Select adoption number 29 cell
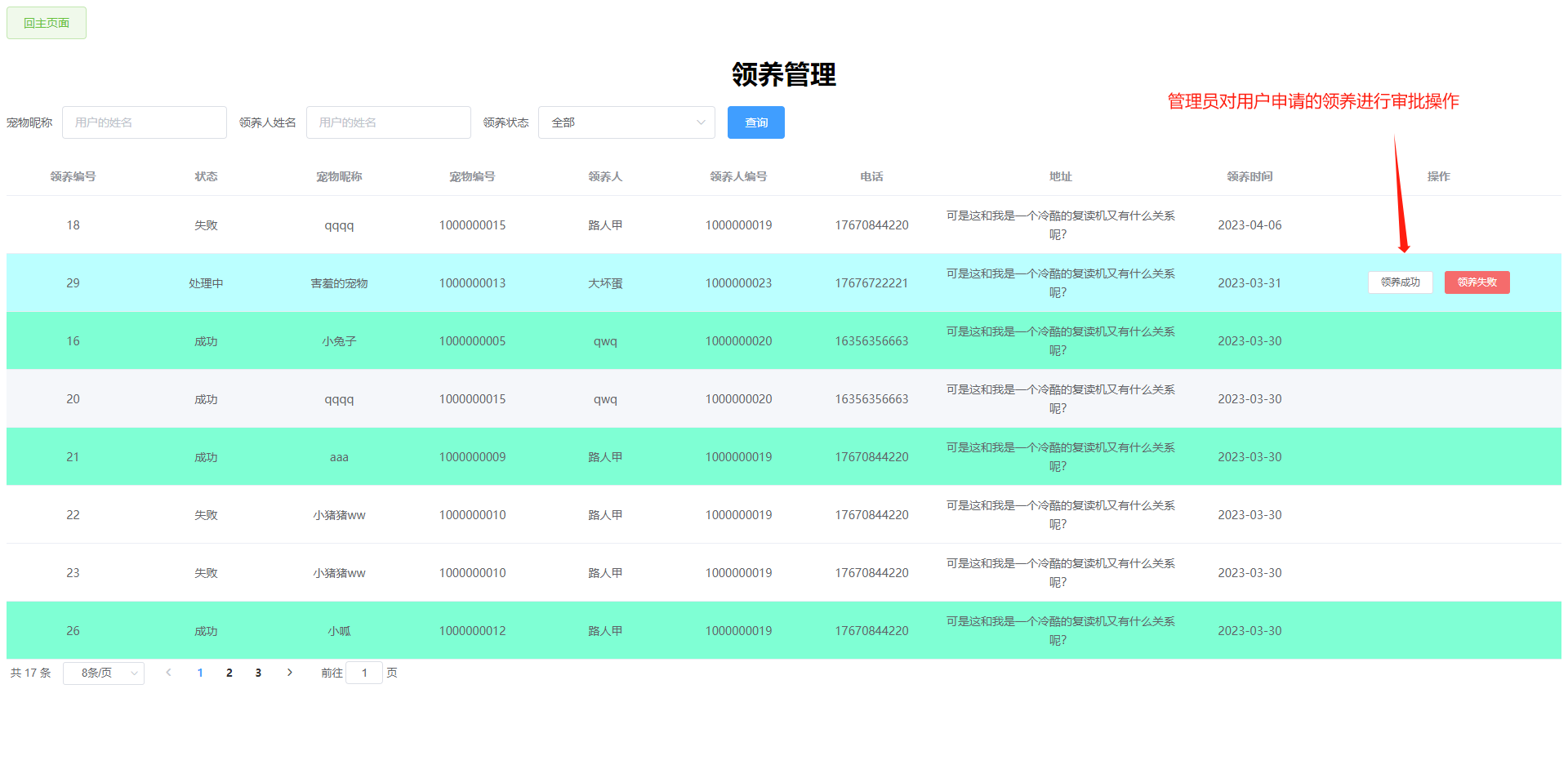1568x760 pixels. point(73,283)
